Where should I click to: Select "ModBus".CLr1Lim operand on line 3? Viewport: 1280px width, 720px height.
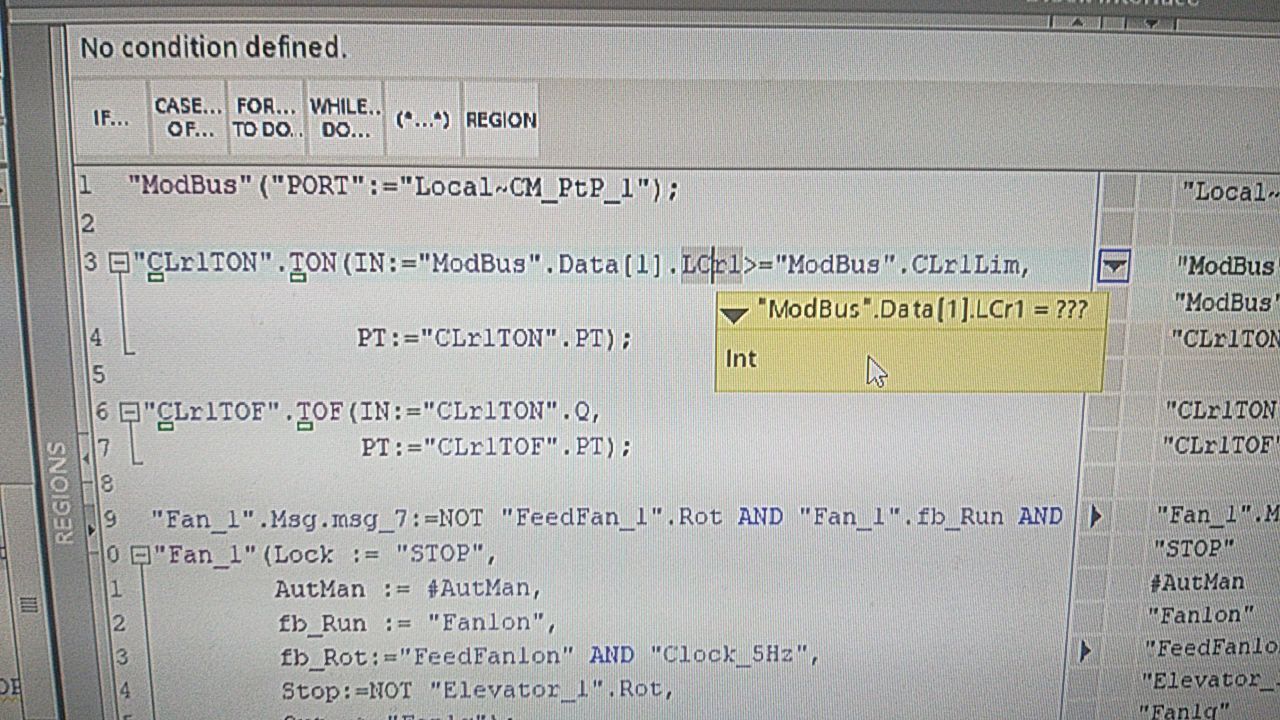click(x=899, y=265)
